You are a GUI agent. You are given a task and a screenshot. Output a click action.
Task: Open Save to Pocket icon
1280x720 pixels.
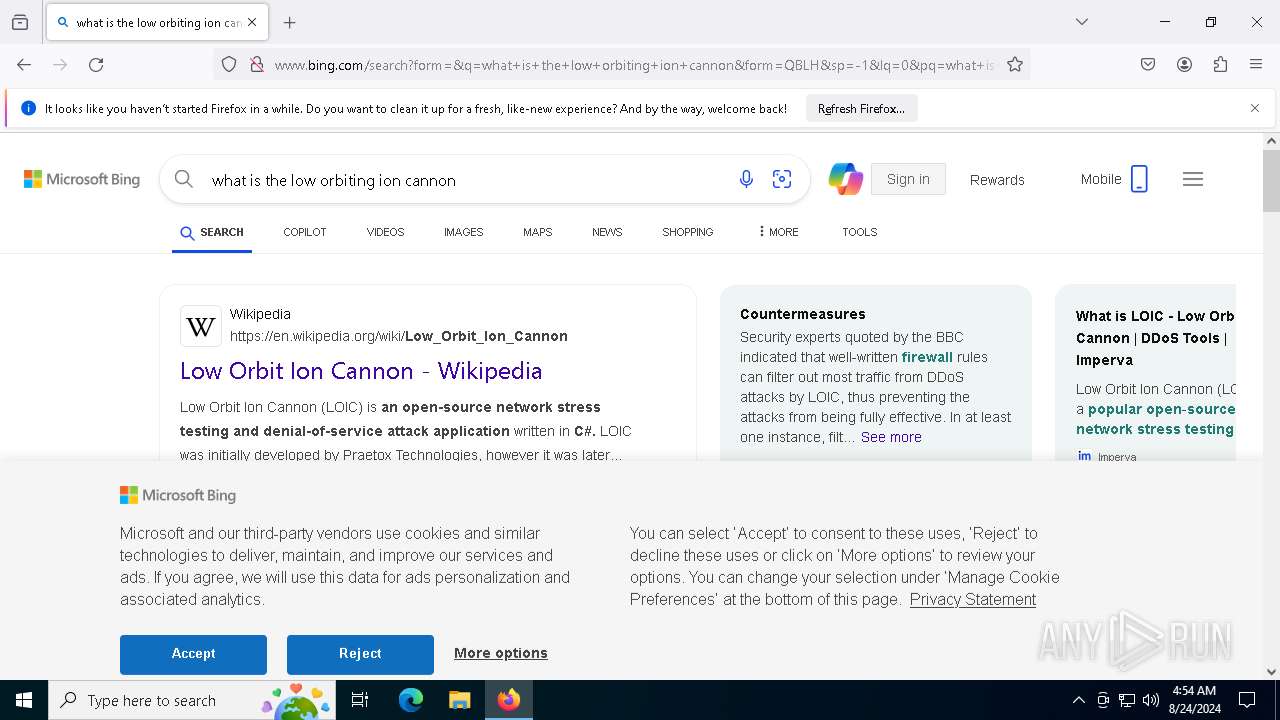click(1148, 64)
